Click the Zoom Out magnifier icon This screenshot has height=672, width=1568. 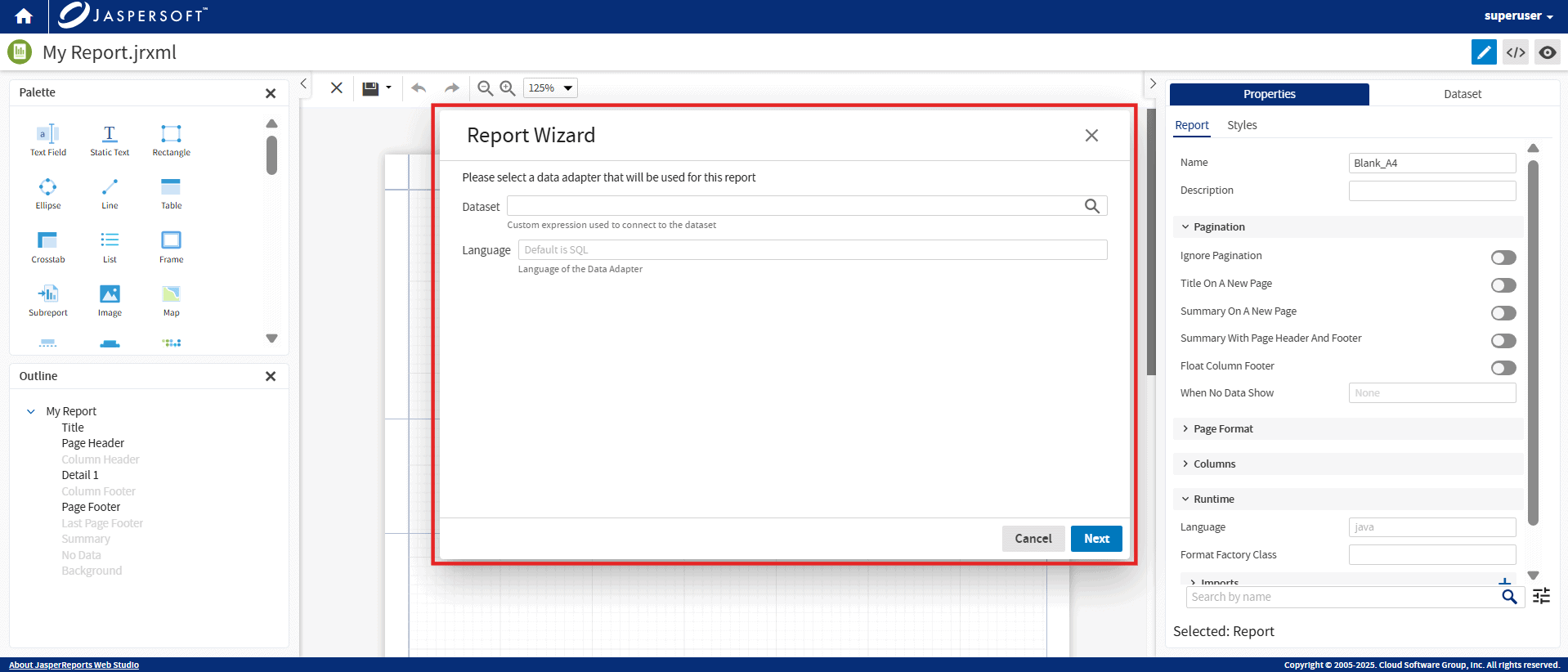pyautogui.click(x=485, y=88)
